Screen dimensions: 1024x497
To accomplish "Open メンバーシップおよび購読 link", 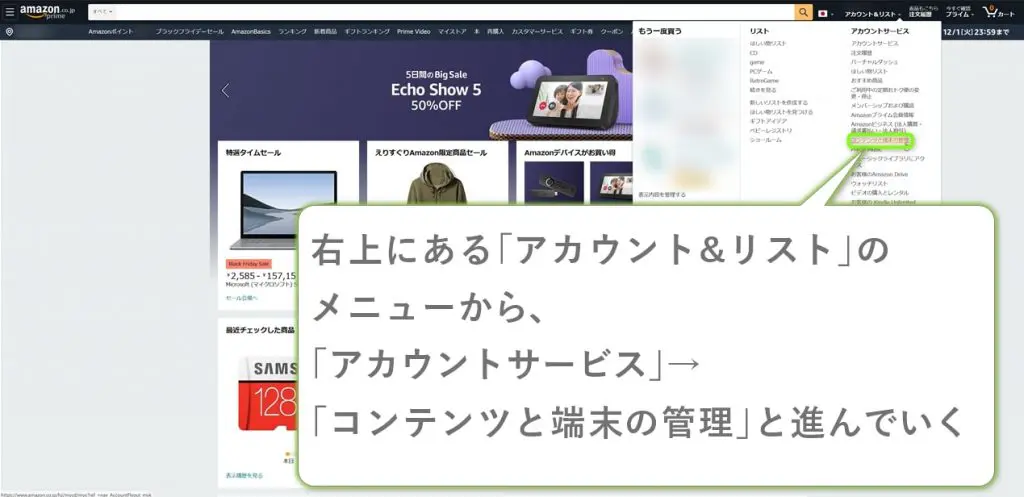I will coord(882,105).
